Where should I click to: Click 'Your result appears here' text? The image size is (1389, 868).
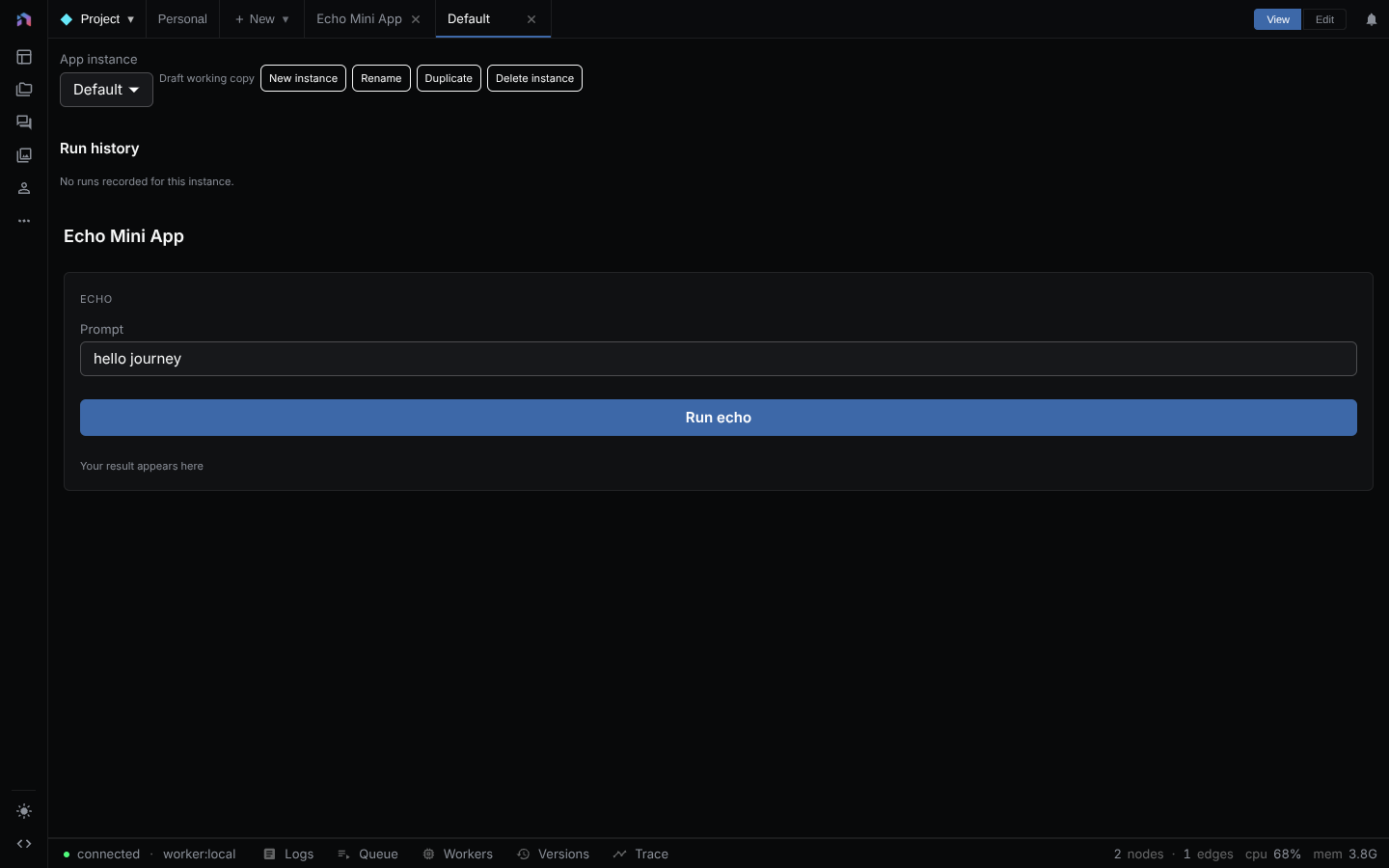pos(142,466)
